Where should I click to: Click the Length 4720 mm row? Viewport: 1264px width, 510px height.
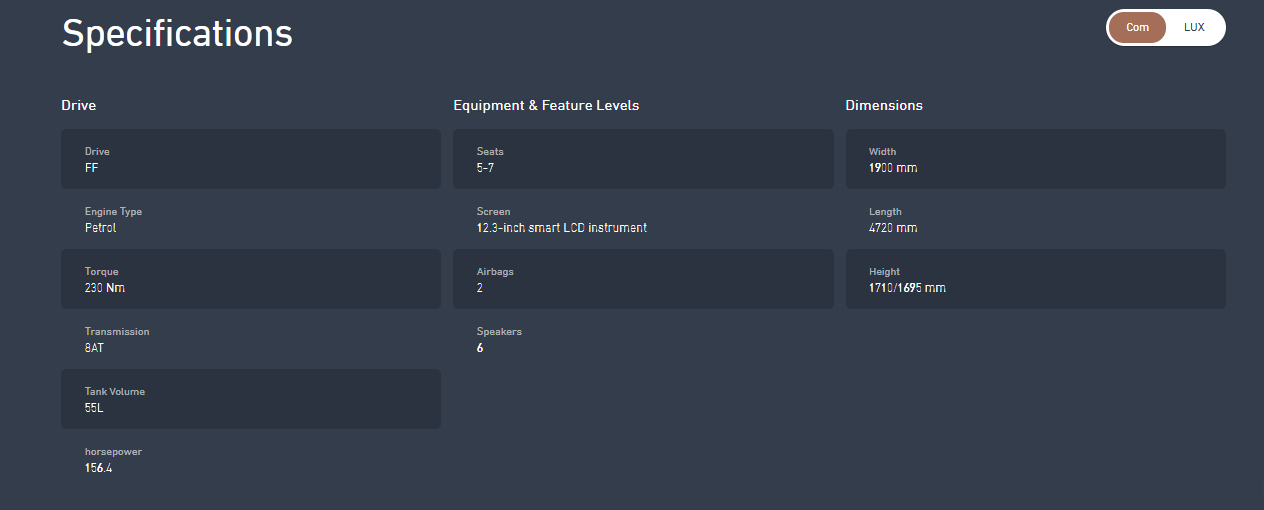click(x=1035, y=219)
